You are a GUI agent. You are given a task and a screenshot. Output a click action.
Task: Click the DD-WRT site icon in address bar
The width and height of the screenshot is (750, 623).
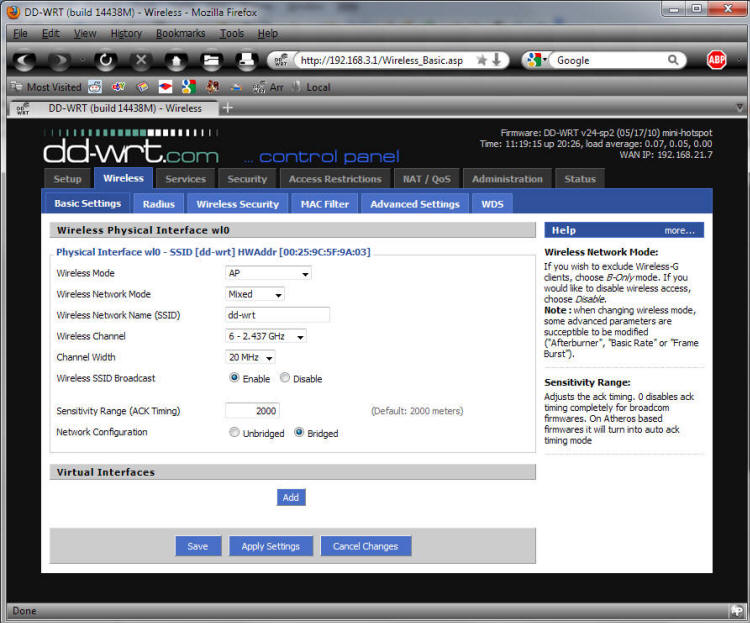pyautogui.click(x=282, y=60)
